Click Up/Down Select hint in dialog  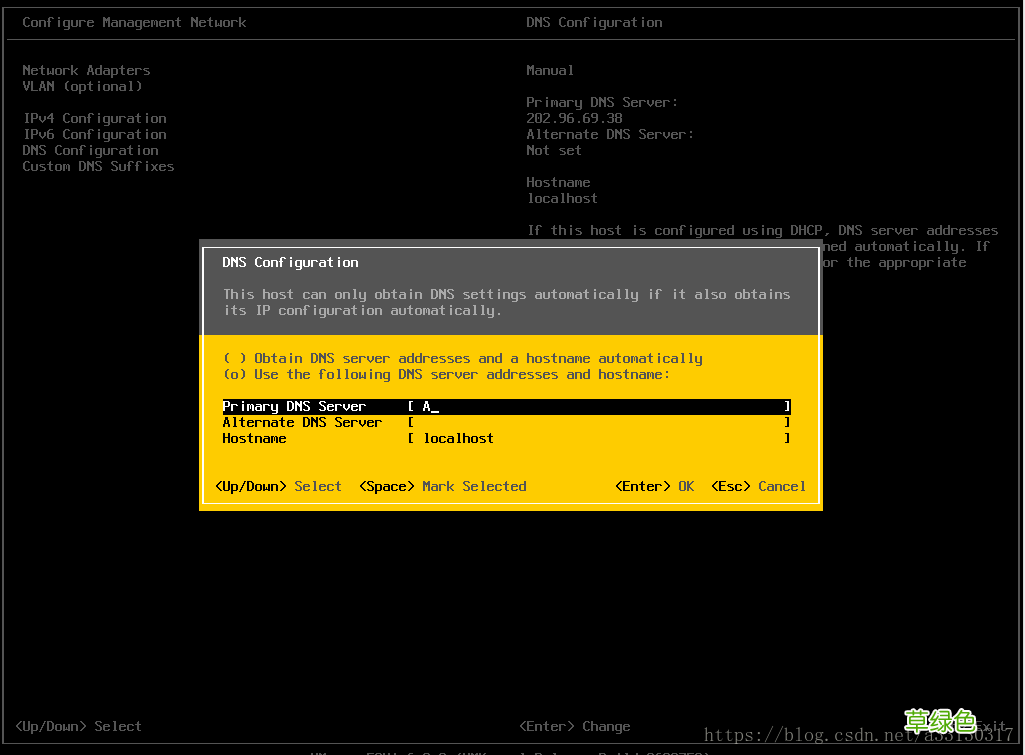point(278,486)
